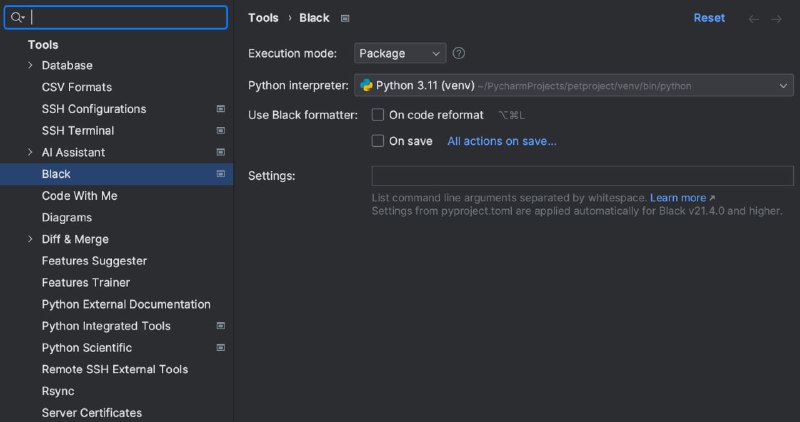Enable Black on code reformat
The width and height of the screenshot is (800, 422).
378,115
